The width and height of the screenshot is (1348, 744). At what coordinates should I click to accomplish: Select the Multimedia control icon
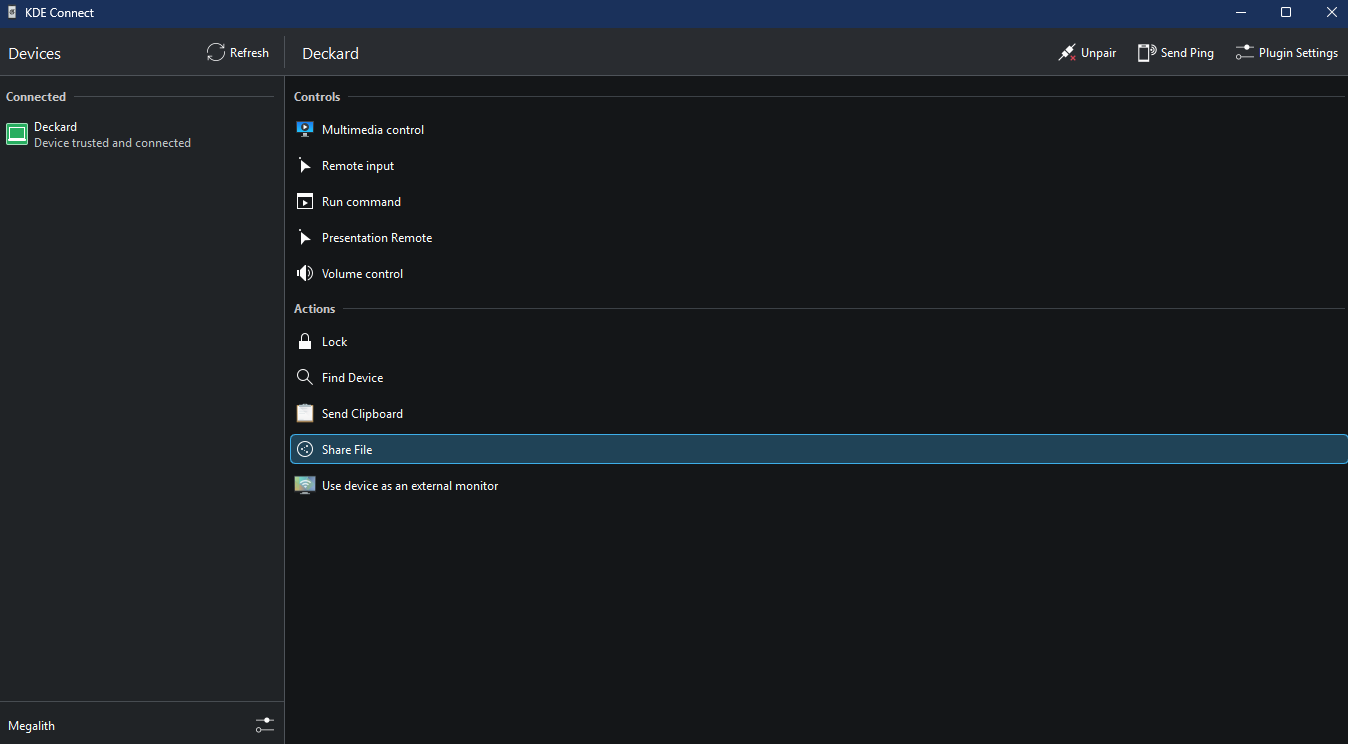[305, 129]
